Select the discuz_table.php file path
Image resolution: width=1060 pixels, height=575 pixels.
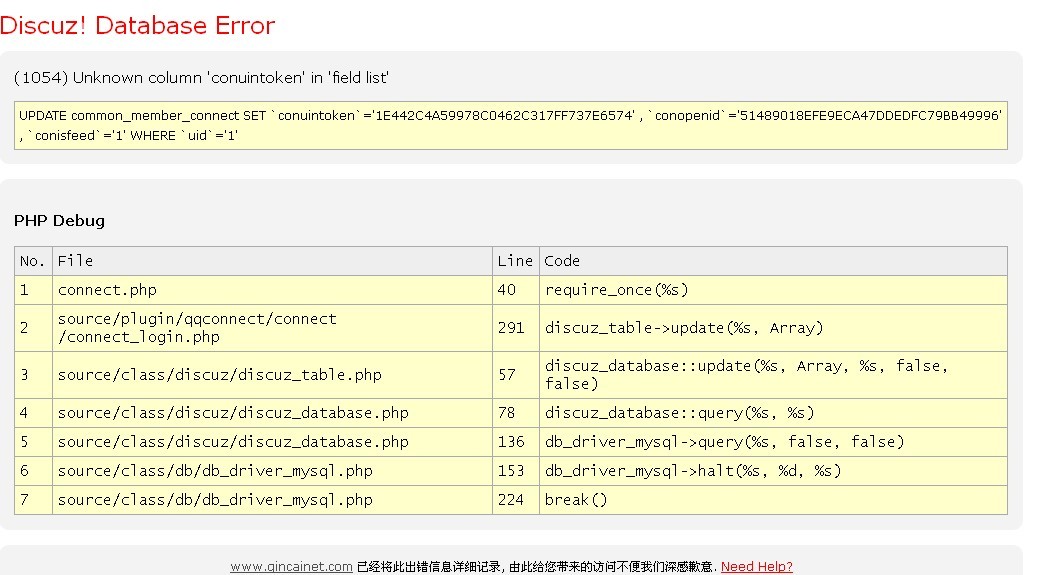click(x=272, y=375)
